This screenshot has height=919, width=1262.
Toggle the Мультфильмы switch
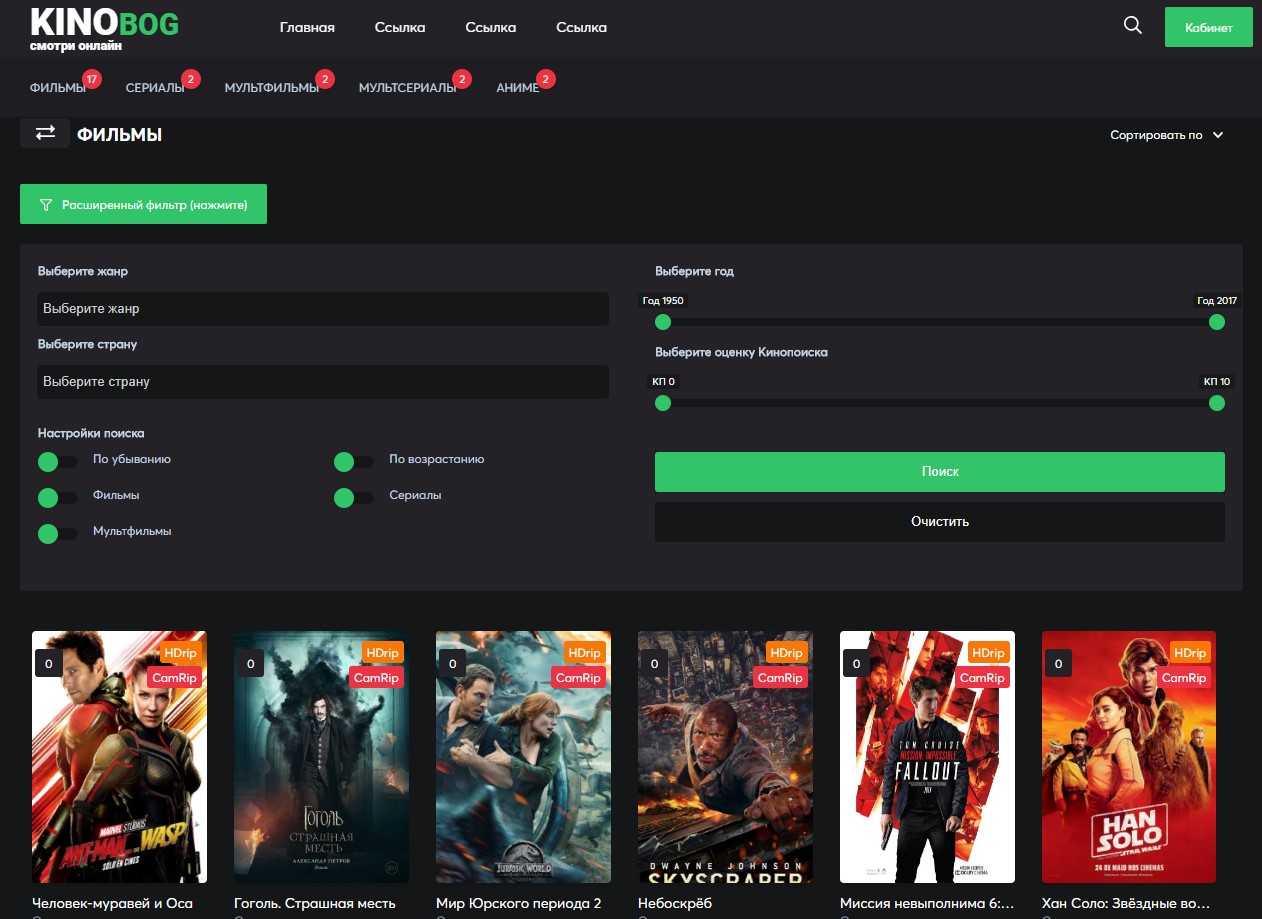(57, 533)
